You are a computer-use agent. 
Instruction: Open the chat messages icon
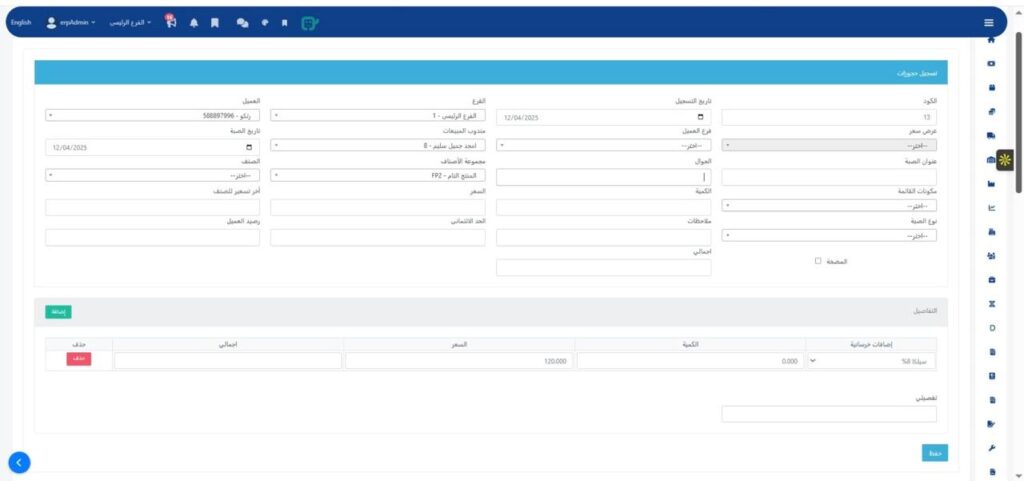click(x=242, y=22)
